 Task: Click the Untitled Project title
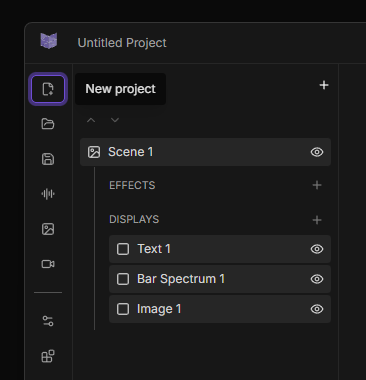click(122, 43)
